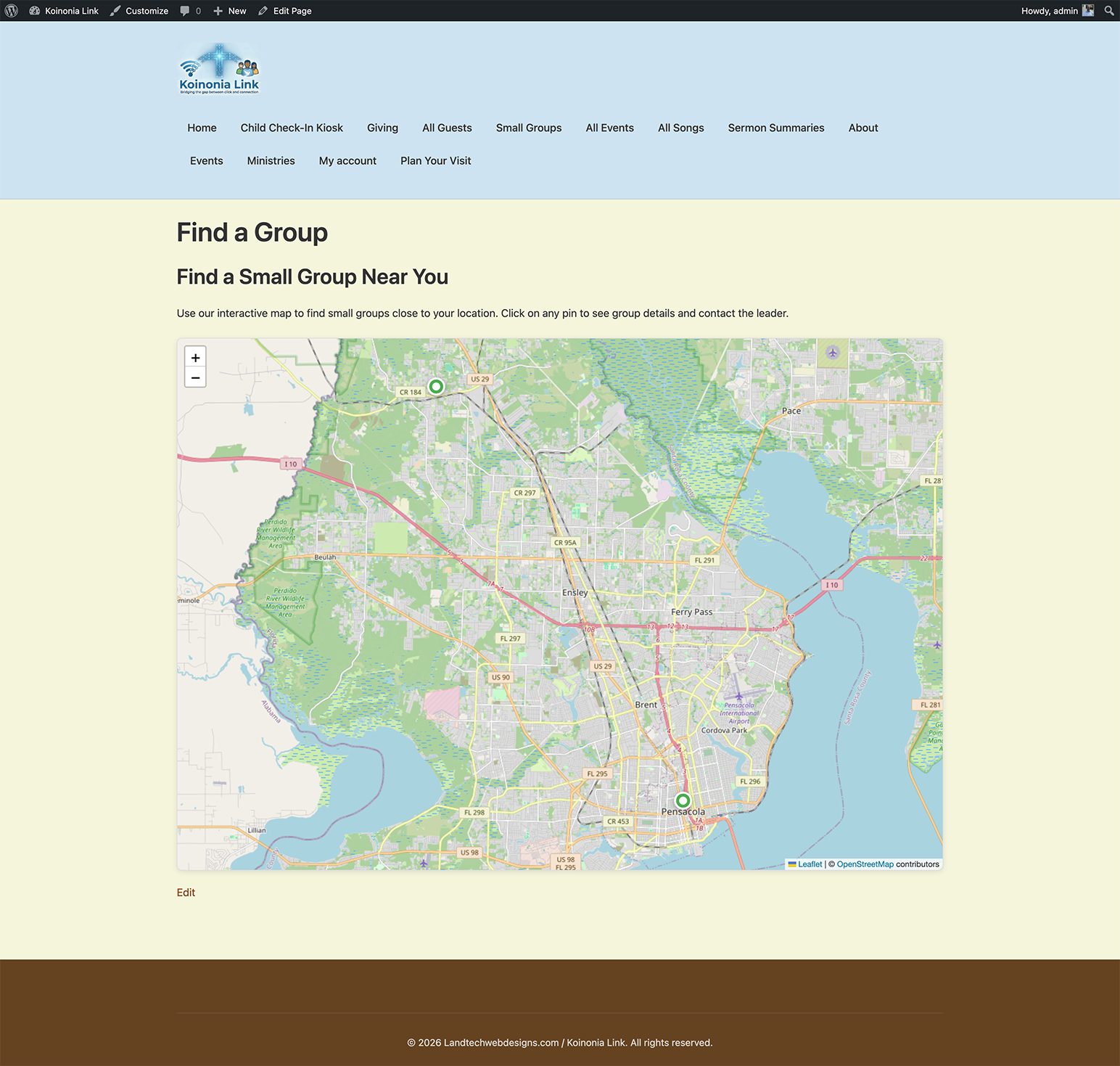
Task: Click the admin bar search magnifier icon
Action: [x=1109, y=11]
